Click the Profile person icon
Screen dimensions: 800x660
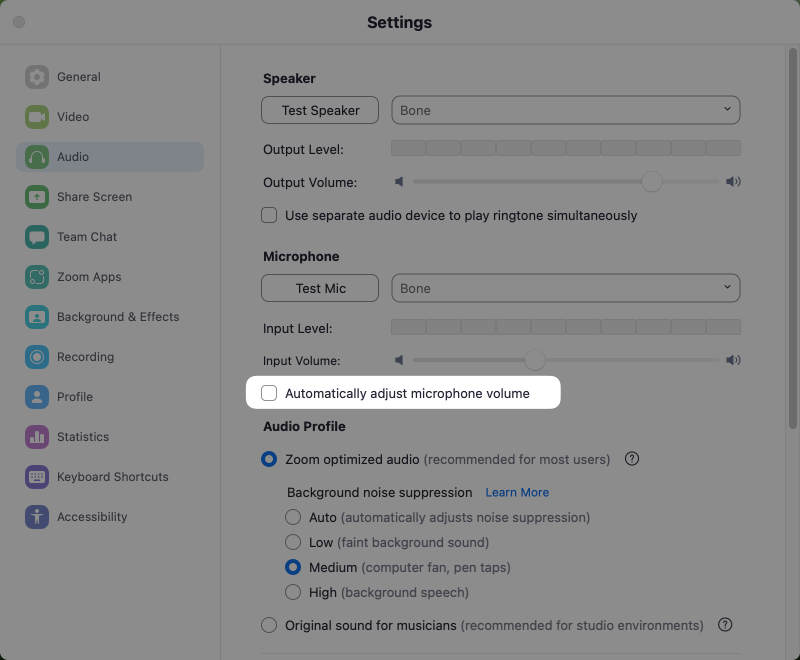click(x=37, y=397)
